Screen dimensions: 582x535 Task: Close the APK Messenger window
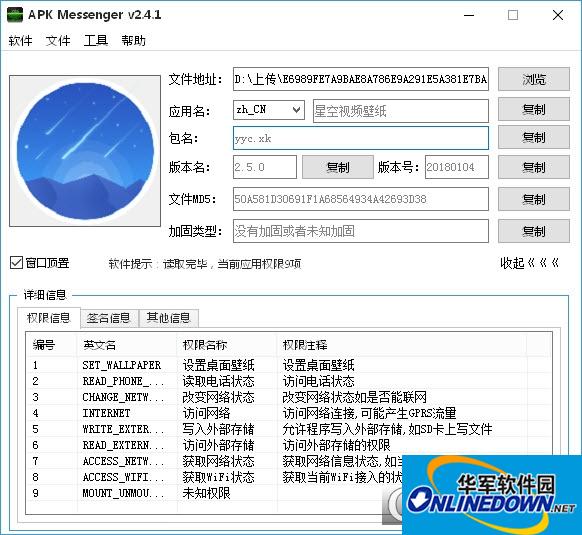click(558, 15)
